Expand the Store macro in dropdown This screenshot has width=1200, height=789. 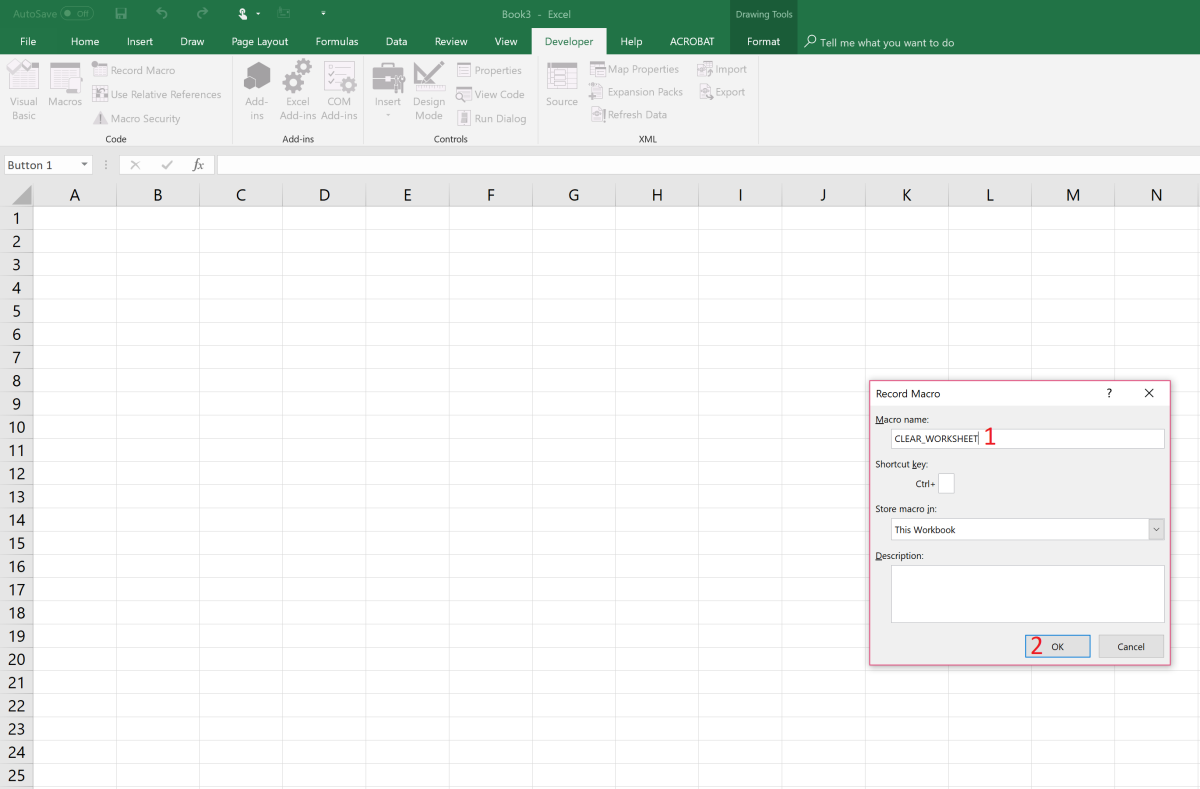click(x=1156, y=529)
